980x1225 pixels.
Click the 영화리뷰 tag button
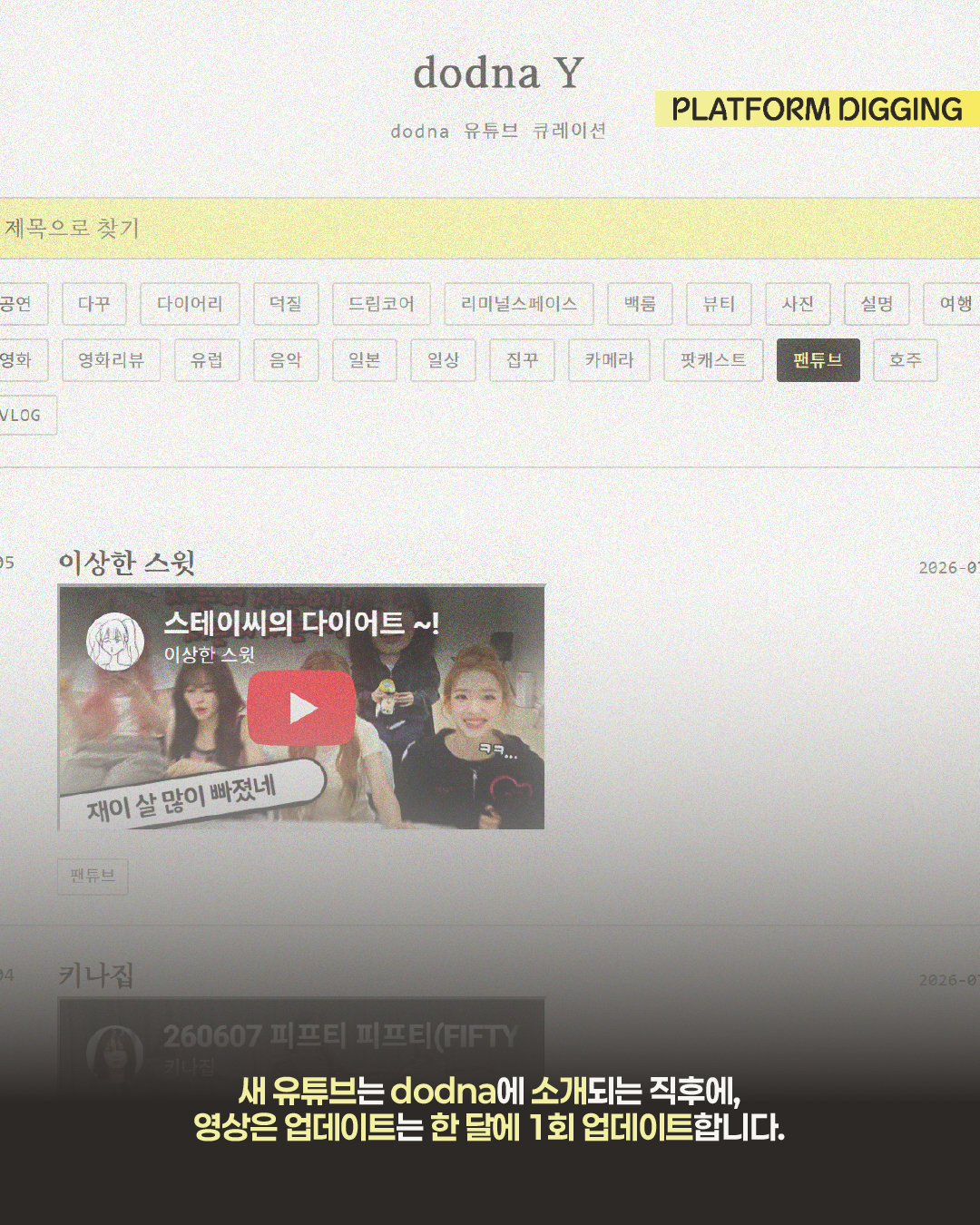pos(112,360)
